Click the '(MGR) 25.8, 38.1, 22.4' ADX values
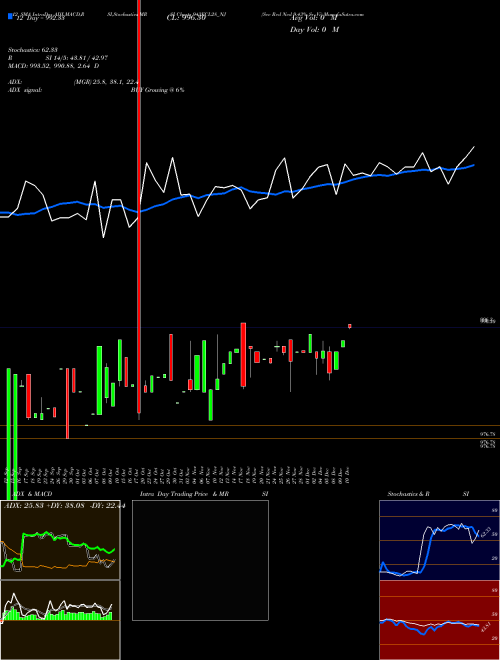500x660 pixels. 106,82
